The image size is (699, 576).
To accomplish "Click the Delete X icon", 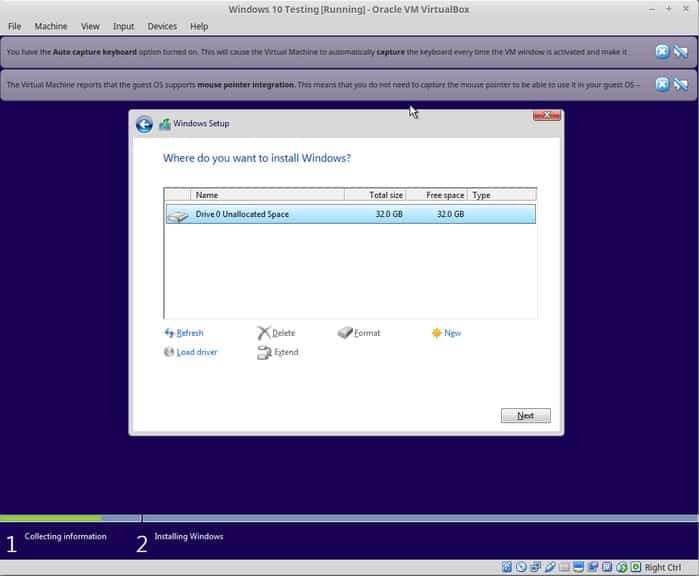I will coord(264,333).
